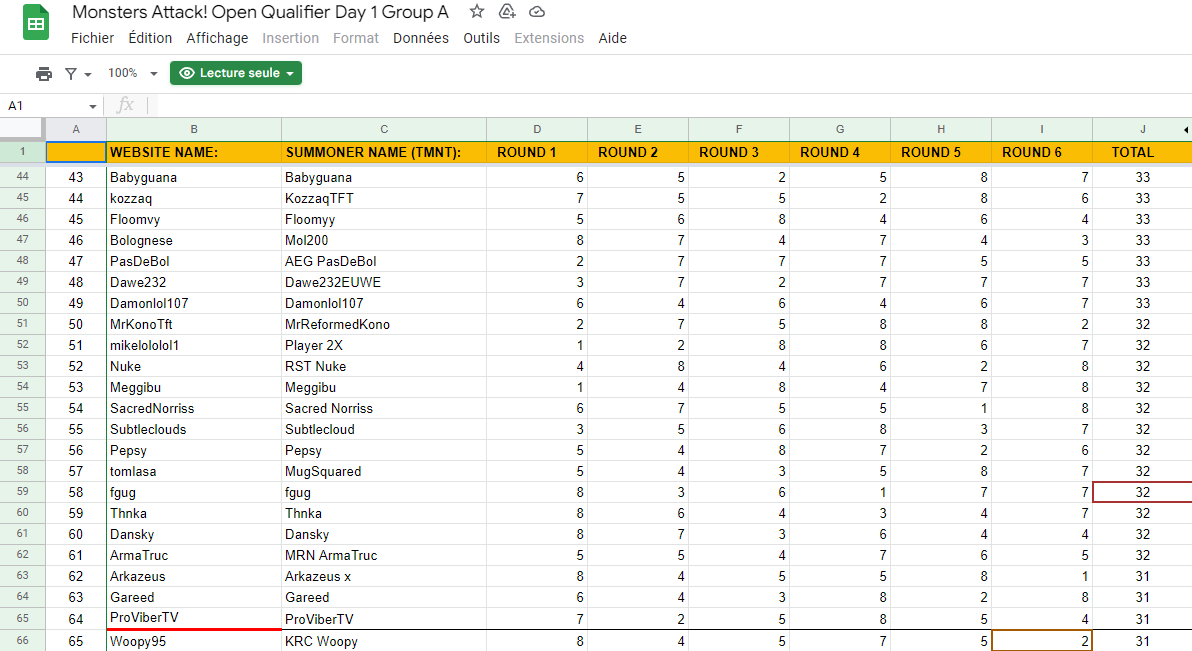Select row header 59
The height and width of the screenshot is (651, 1192).
pyautogui.click(x=22, y=492)
